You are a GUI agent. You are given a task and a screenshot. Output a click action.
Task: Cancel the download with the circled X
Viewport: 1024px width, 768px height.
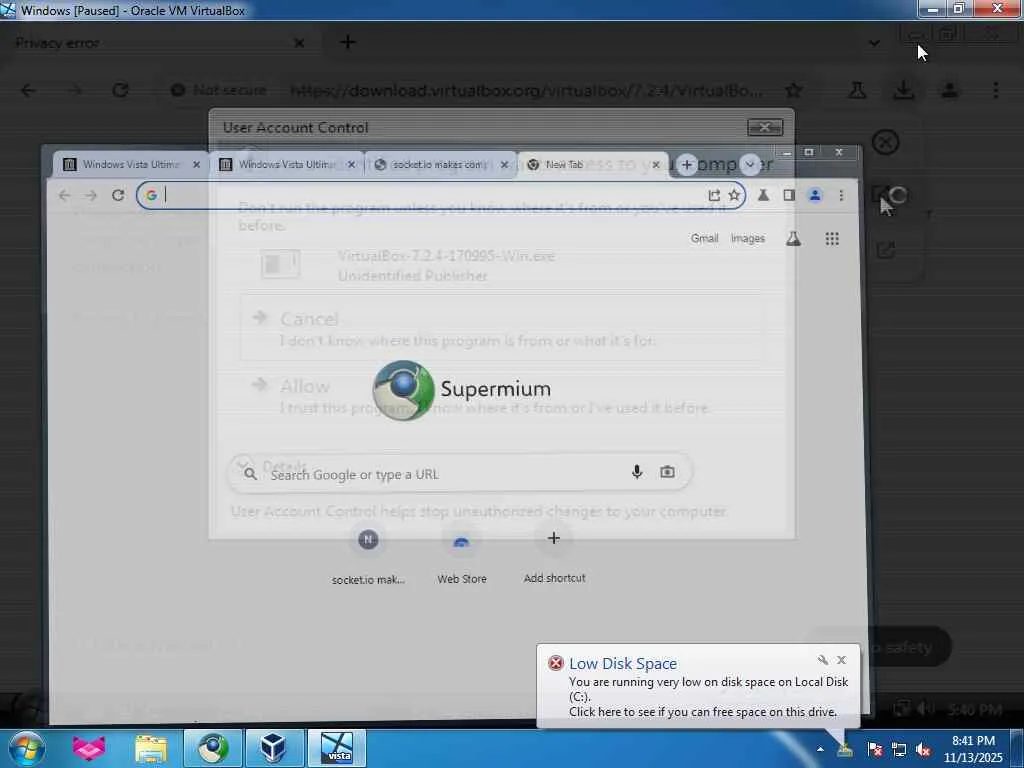point(886,142)
